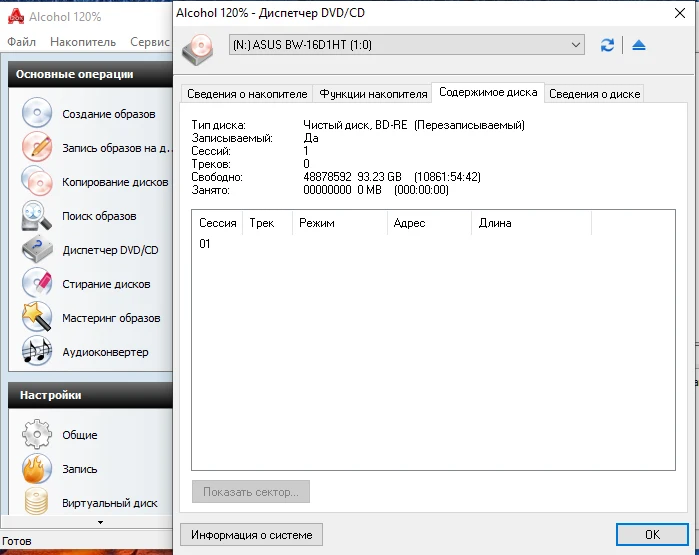Click the Стирание дисков eraser icon
The height and width of the screenshot is (555, 699).
tap(37, 283)
